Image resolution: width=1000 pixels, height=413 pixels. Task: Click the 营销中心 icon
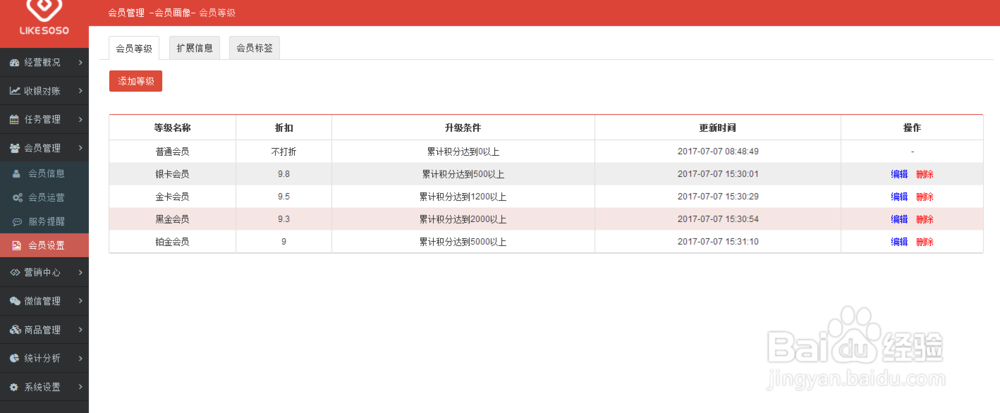[x=15, y=272]
